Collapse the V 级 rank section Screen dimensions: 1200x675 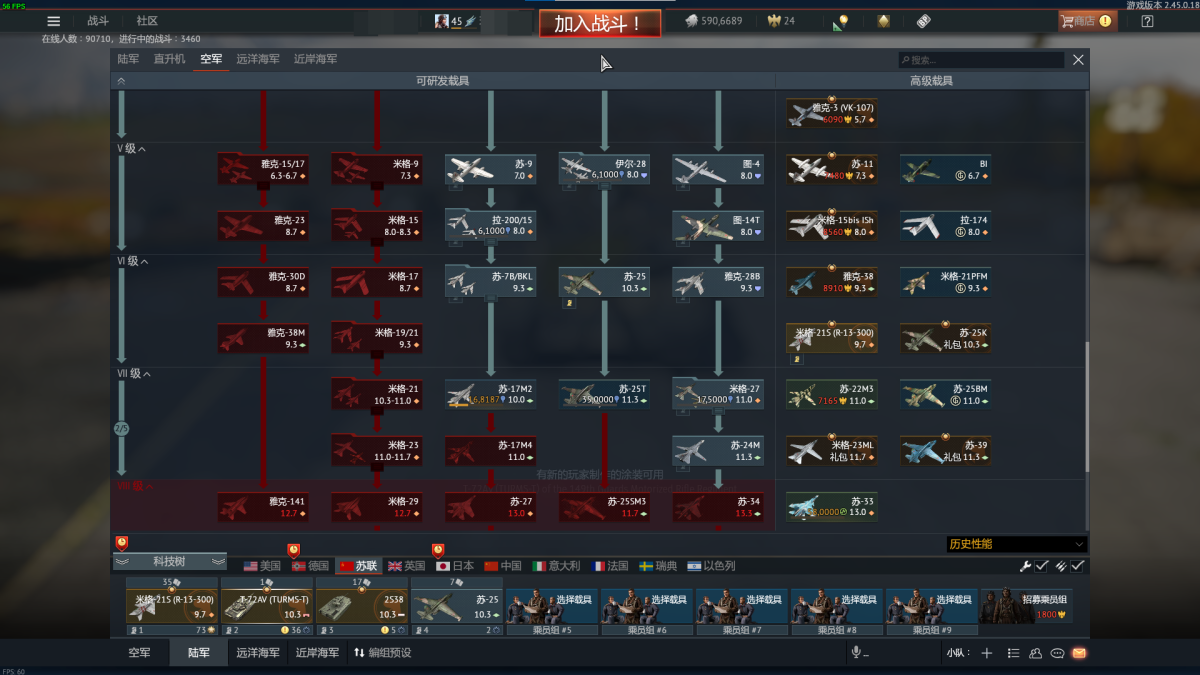pos(132,149)
